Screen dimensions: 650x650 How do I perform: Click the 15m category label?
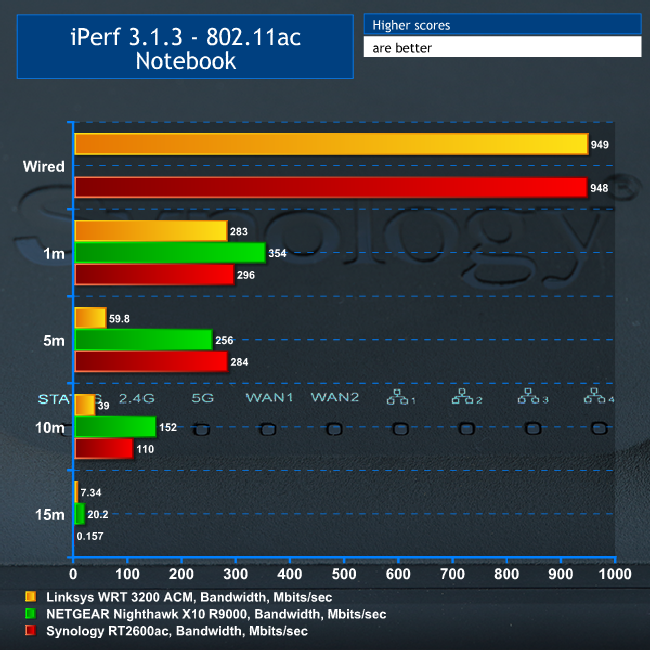[49, 514]
